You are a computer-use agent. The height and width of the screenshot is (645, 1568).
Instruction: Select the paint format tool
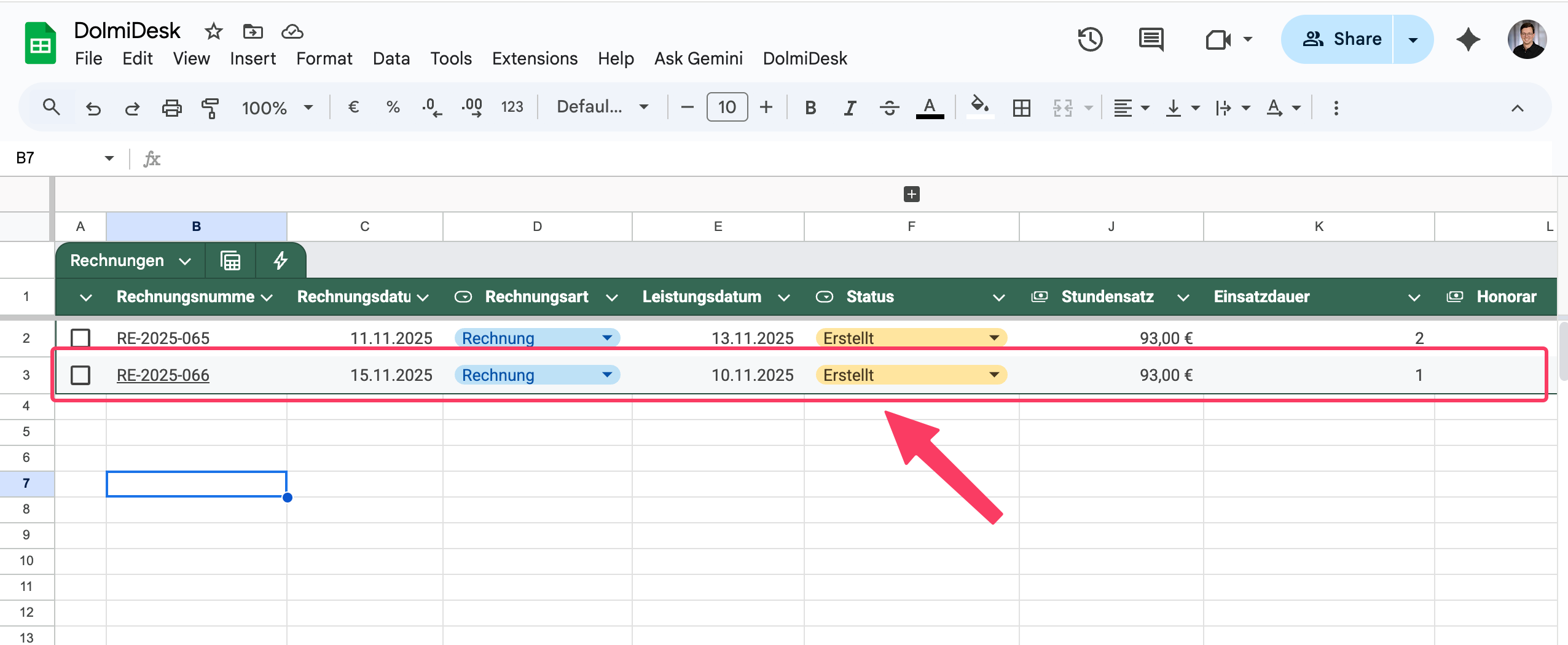pyautogui.click(x=209, y=107)
